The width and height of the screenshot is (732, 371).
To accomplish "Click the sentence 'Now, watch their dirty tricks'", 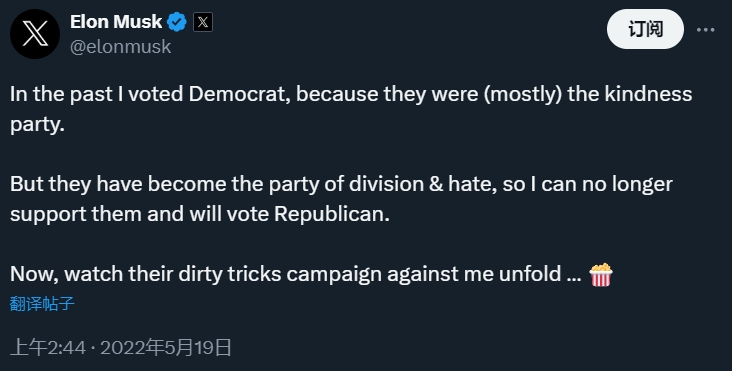I will click(295, 274).
